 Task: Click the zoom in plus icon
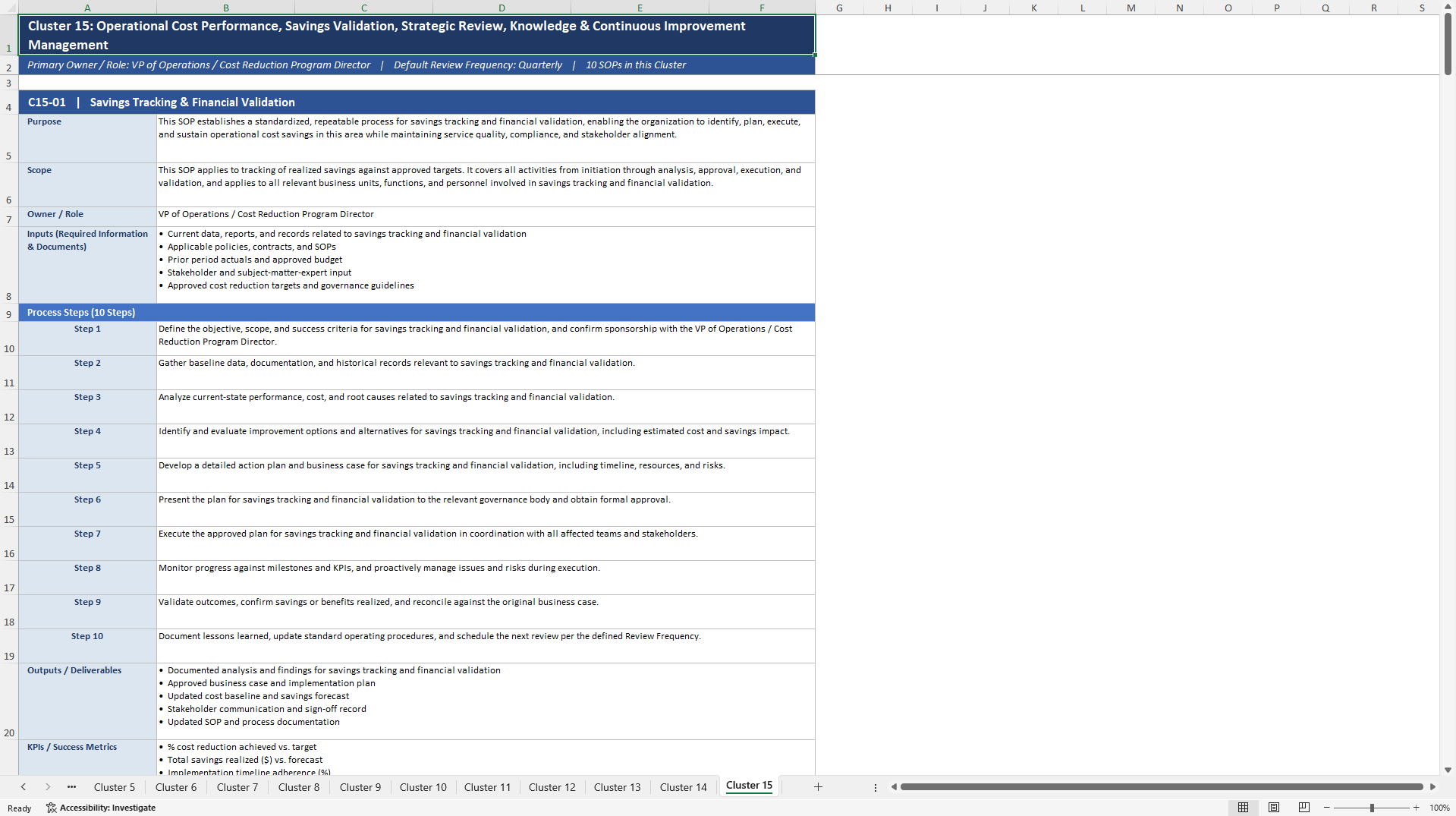click(1416, 808)
